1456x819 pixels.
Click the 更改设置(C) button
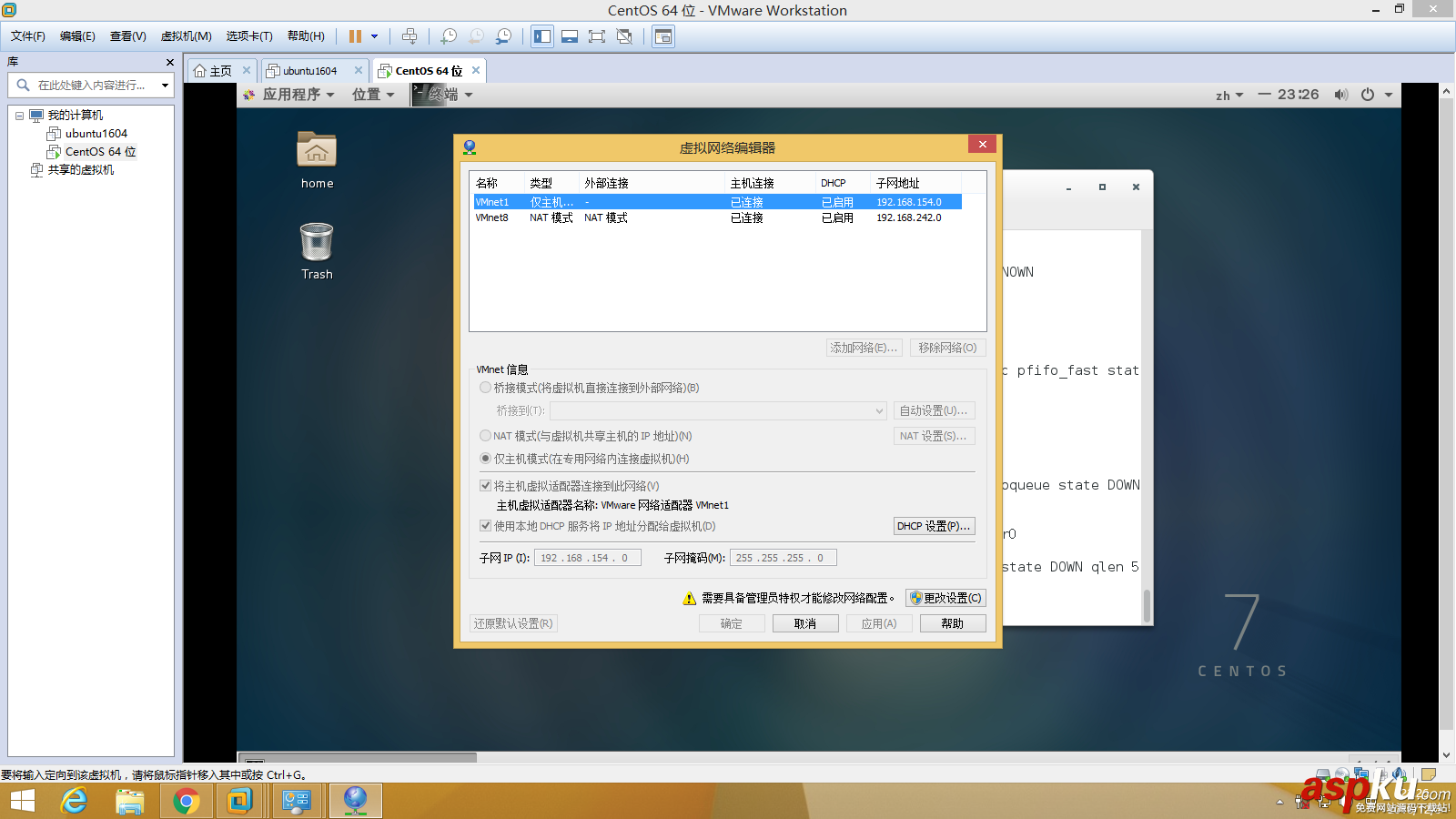click(945, 598)
